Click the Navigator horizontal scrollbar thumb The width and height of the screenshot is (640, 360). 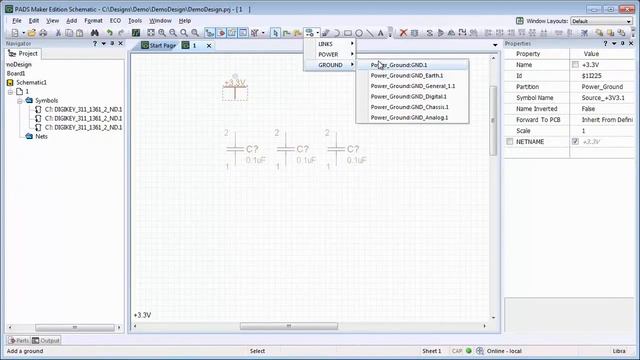pos(75,327)
